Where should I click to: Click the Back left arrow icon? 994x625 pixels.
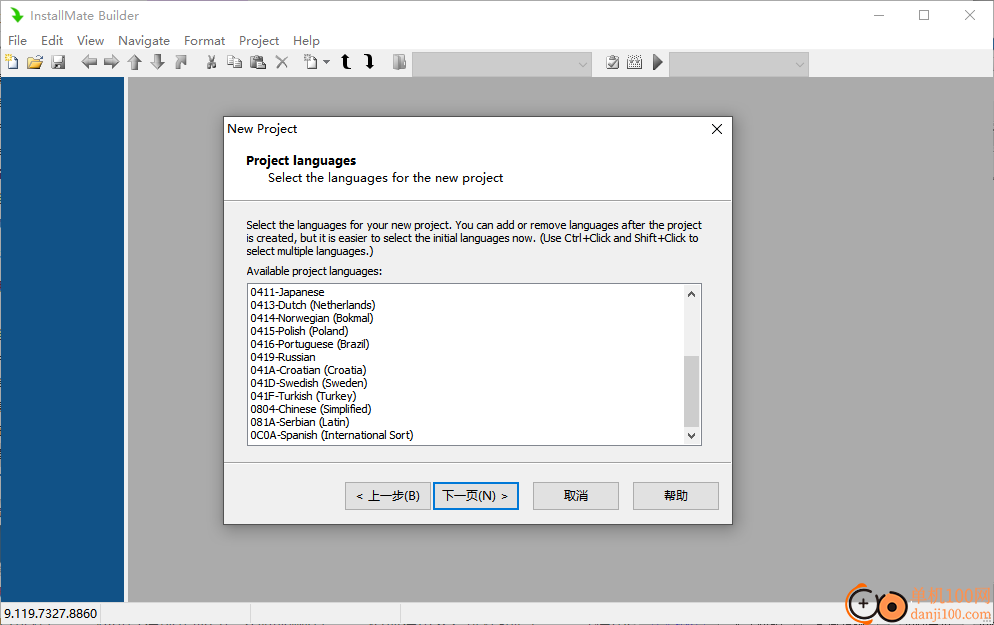point(89,62)
